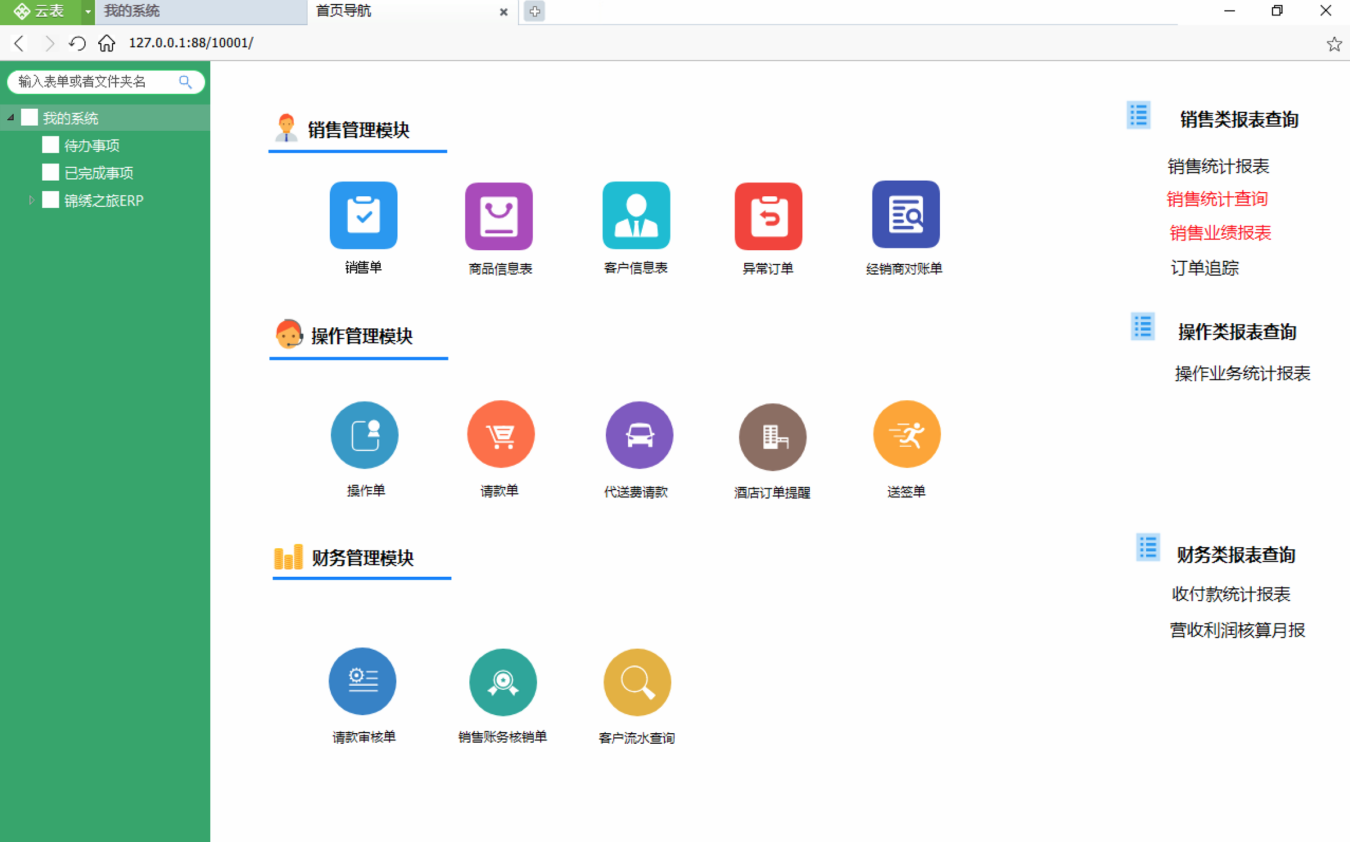The height and width of the screenshot is (842, 1350).
Task: Expand the 锦绣之旅ERP tree node
Action: click(31, 200)
